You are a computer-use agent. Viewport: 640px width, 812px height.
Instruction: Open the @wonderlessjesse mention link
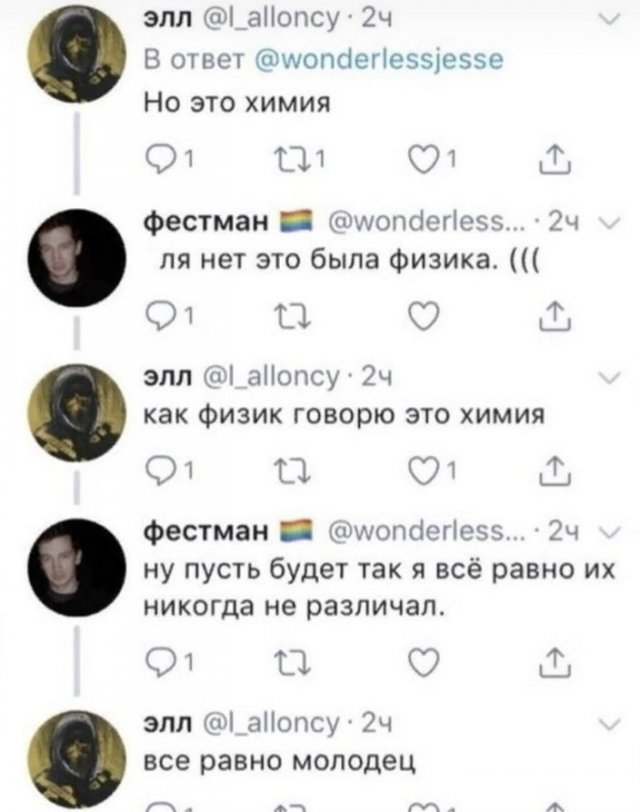click(380, 60)
